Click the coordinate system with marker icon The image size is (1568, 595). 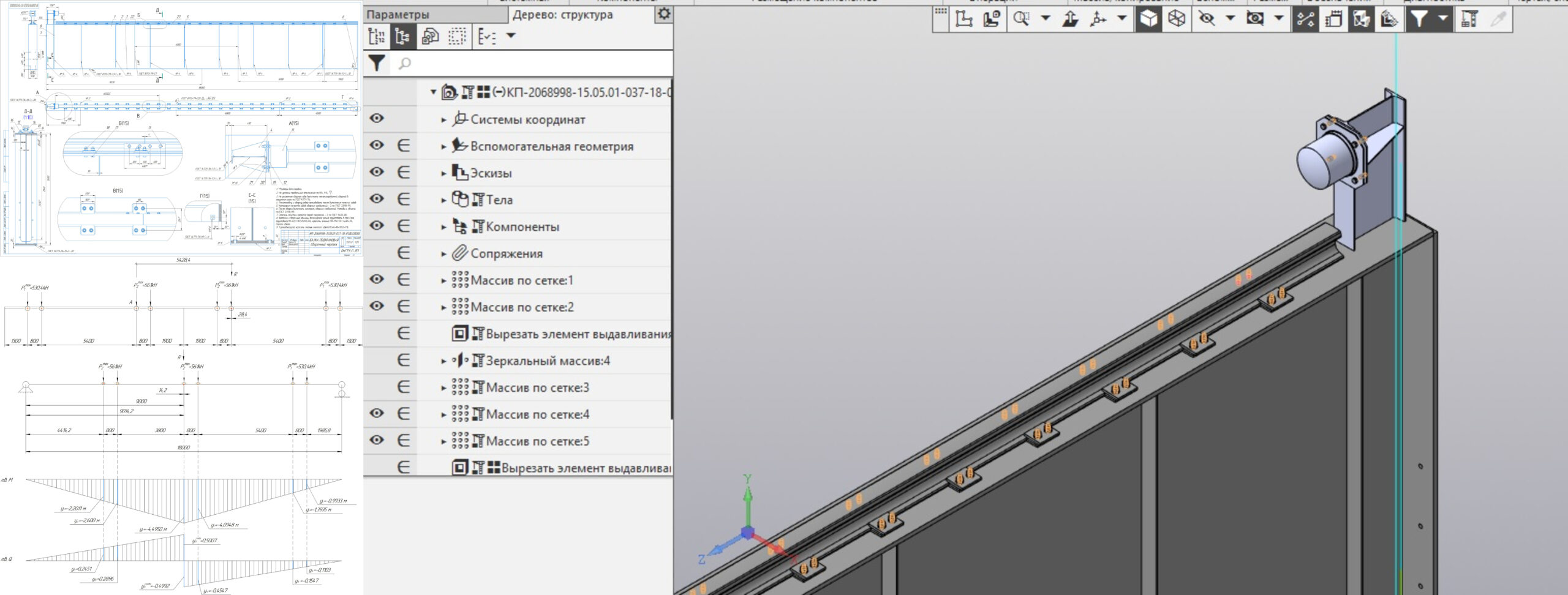pos(992,19)
